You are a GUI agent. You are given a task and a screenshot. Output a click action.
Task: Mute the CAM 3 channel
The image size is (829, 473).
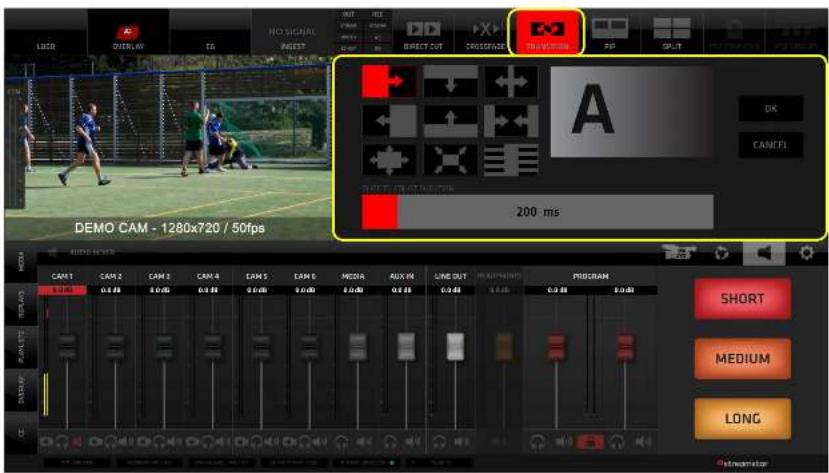174,441
